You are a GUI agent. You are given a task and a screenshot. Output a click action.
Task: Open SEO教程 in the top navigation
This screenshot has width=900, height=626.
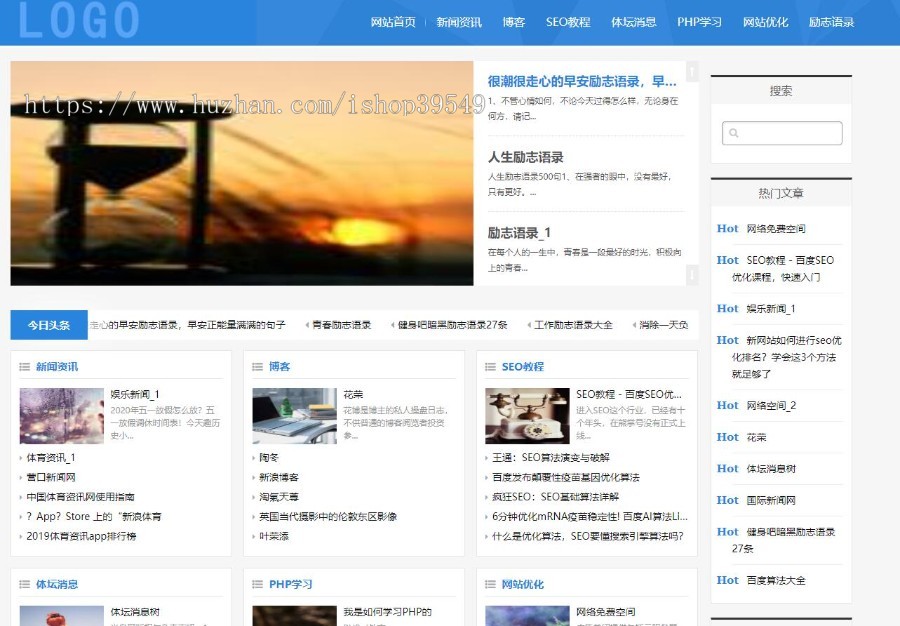[568, 22]
